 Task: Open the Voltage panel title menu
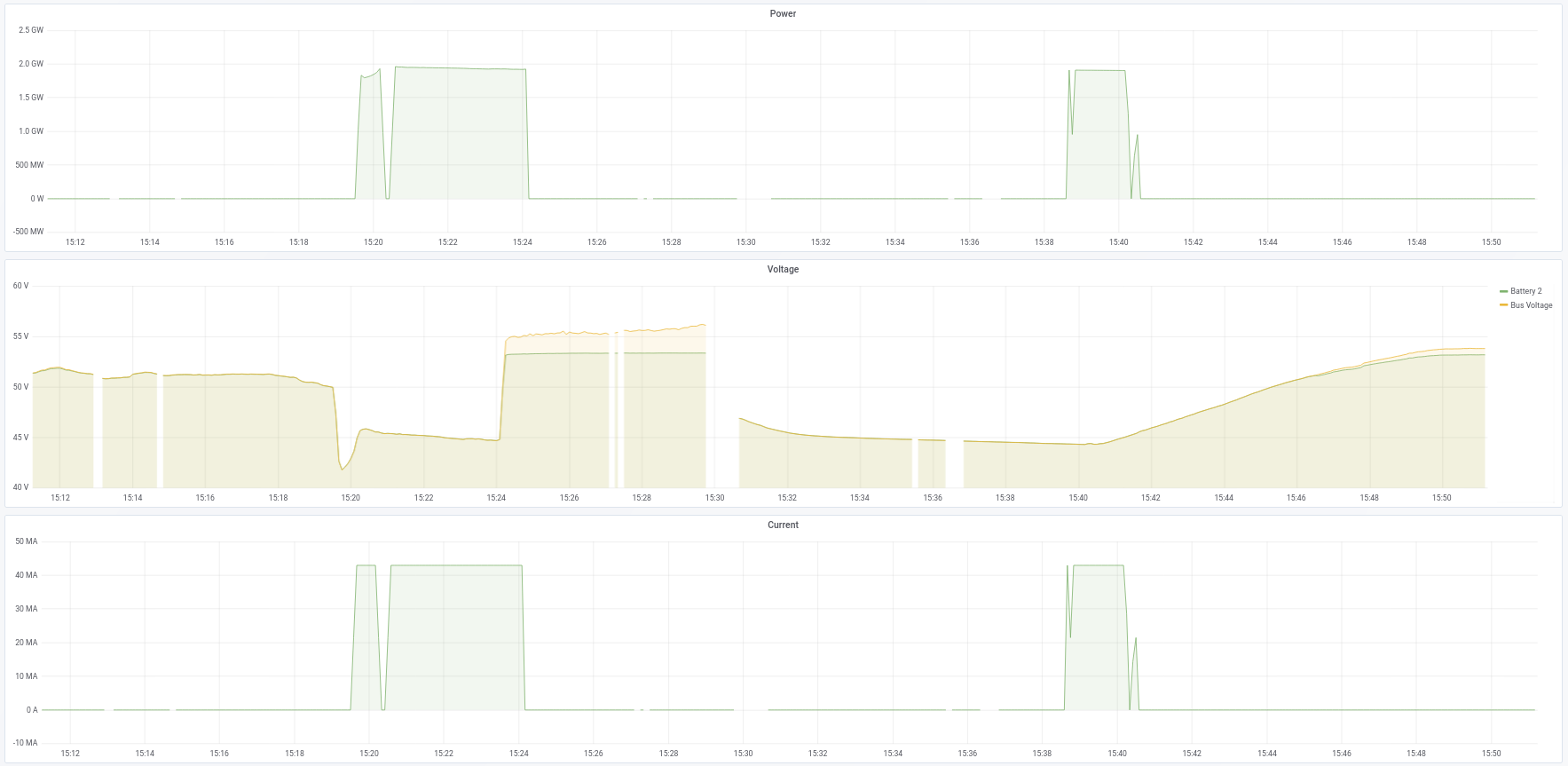pos(783,270)
